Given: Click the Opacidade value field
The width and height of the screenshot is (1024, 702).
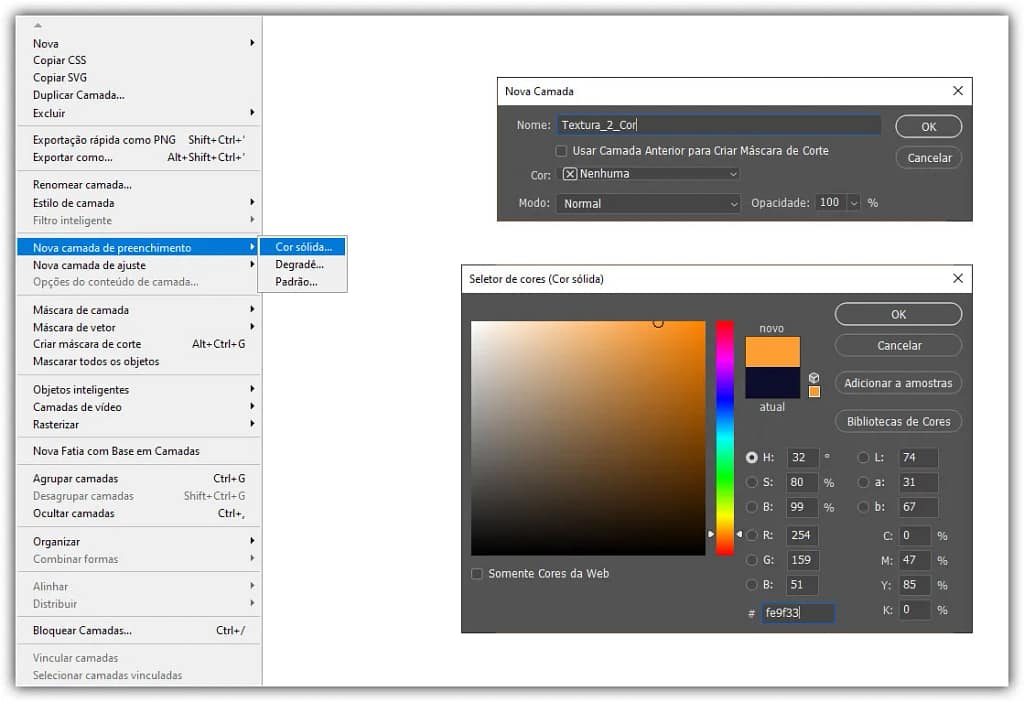Looking at the screenshot, I should (831, 203).
